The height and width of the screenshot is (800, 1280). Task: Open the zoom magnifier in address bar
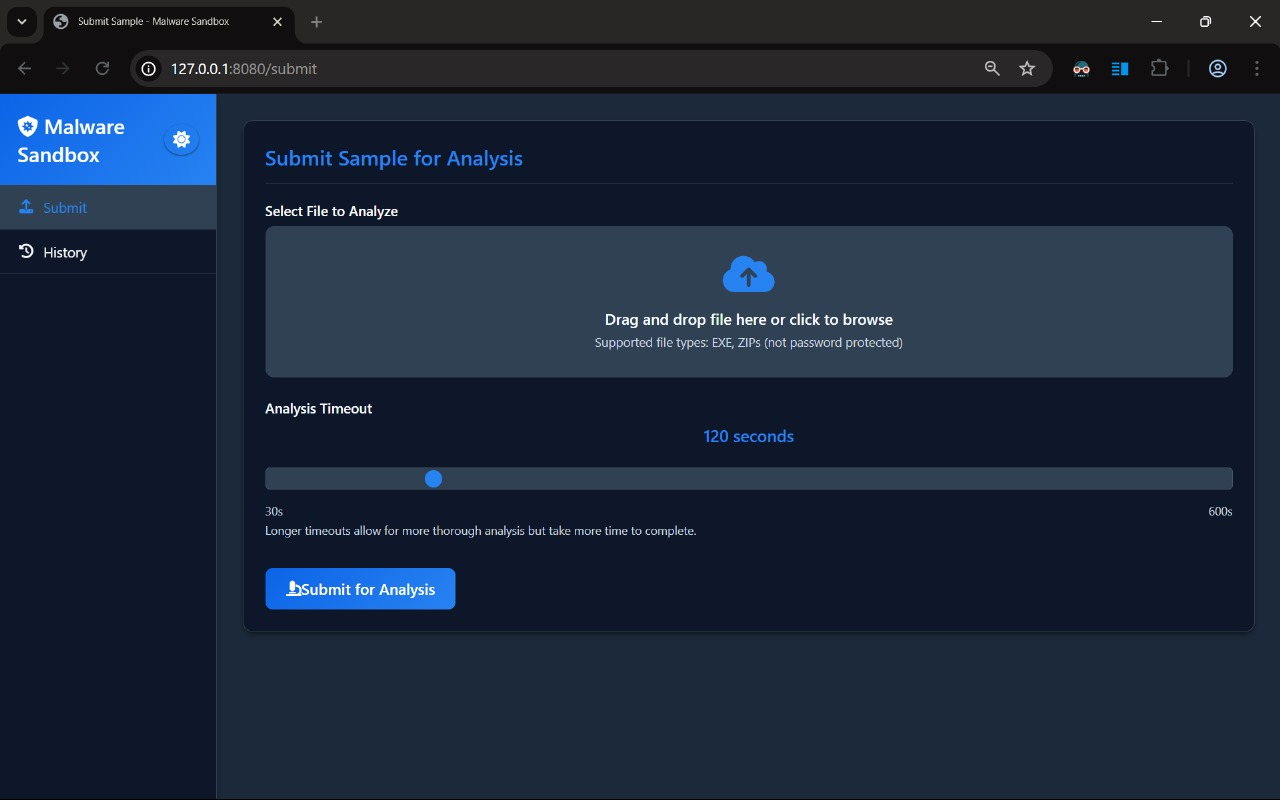992,69
